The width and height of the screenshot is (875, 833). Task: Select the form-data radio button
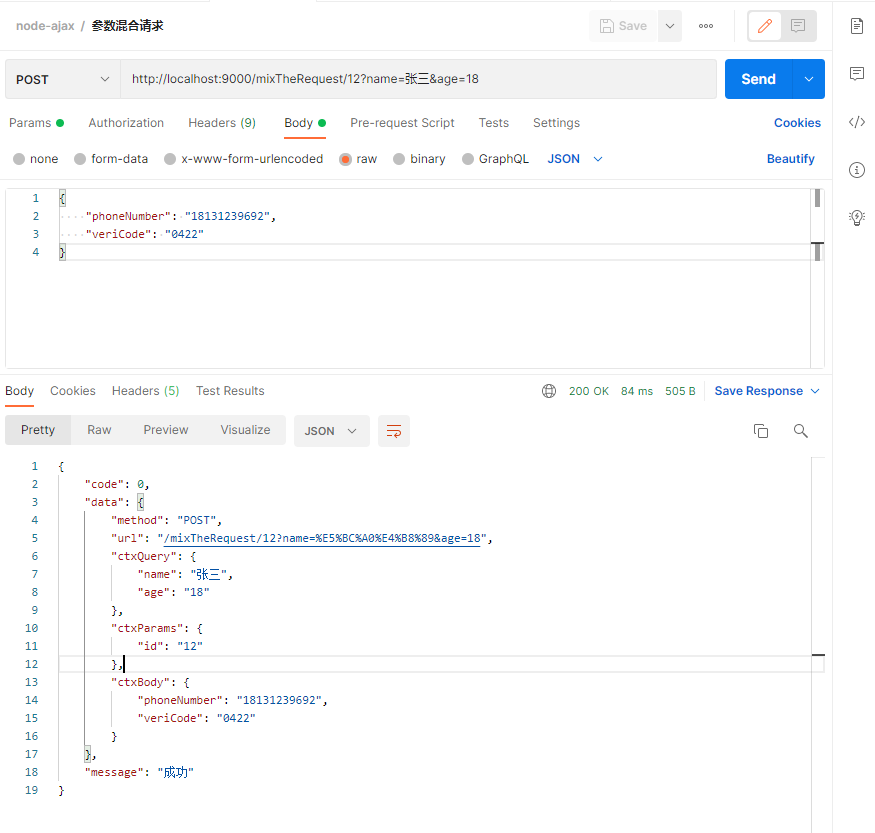click(x=80, y=159)
